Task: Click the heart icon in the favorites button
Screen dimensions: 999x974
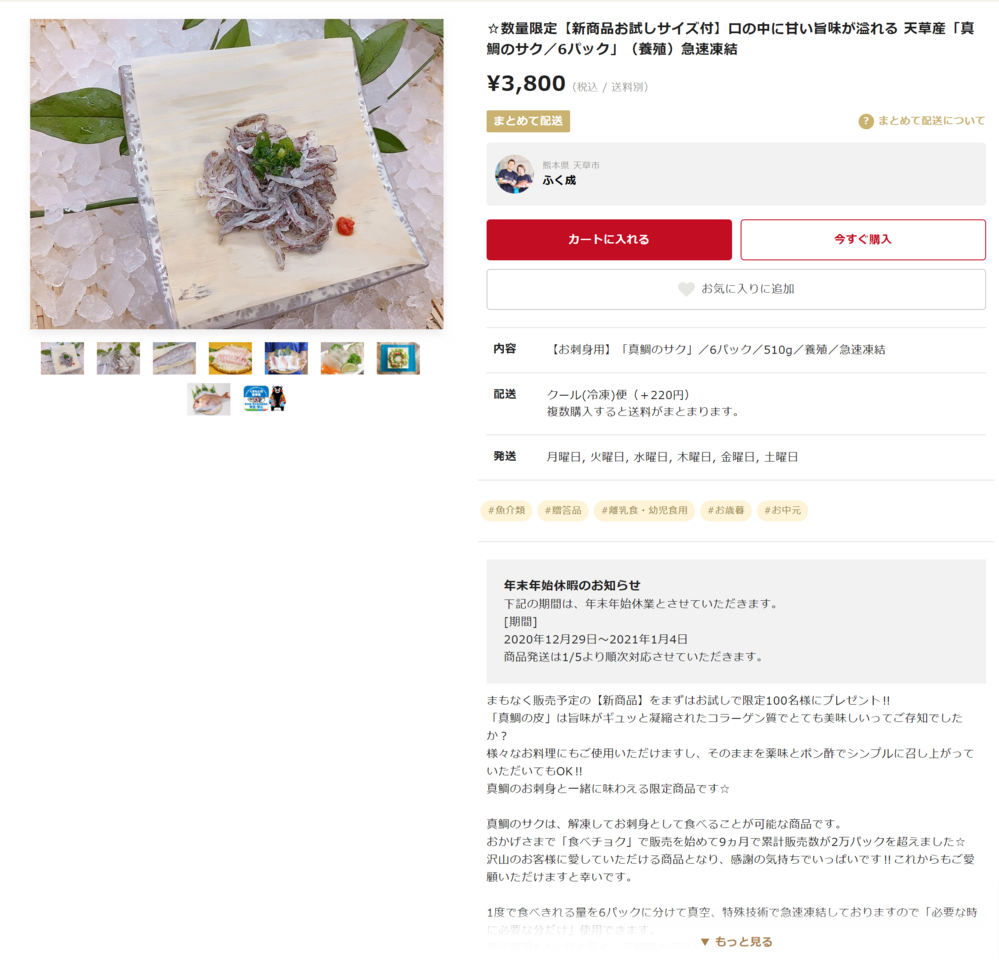Action: click(686, 289)
